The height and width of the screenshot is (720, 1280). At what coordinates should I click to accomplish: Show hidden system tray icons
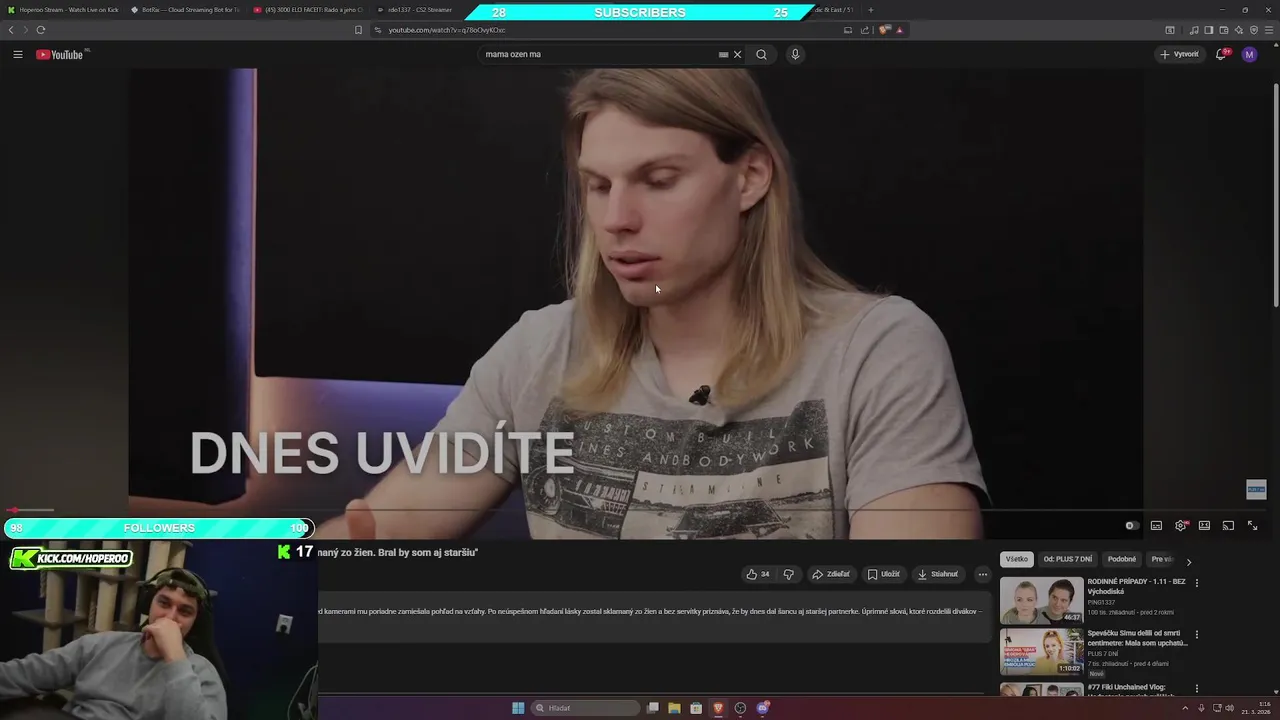1185,708
